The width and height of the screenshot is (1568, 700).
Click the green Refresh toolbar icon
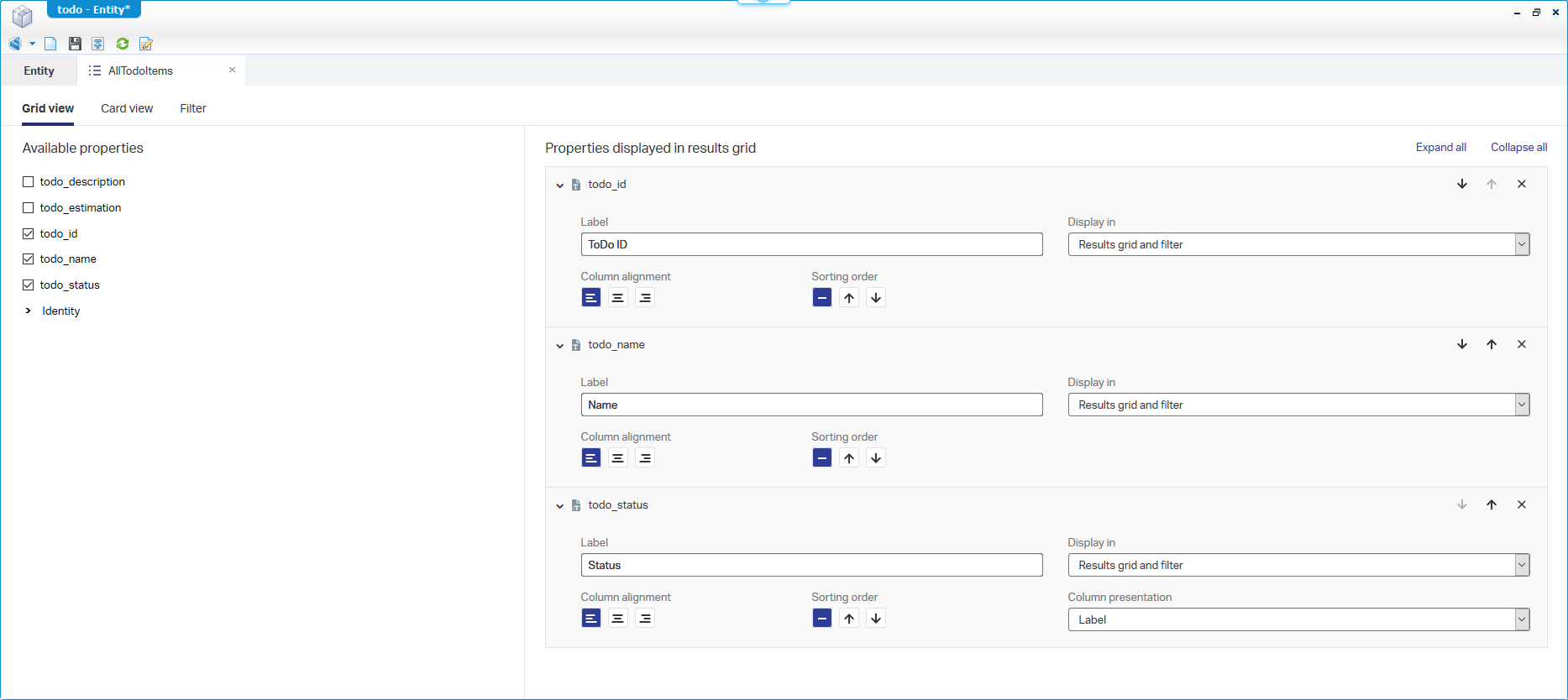click(x=123, y=44)
